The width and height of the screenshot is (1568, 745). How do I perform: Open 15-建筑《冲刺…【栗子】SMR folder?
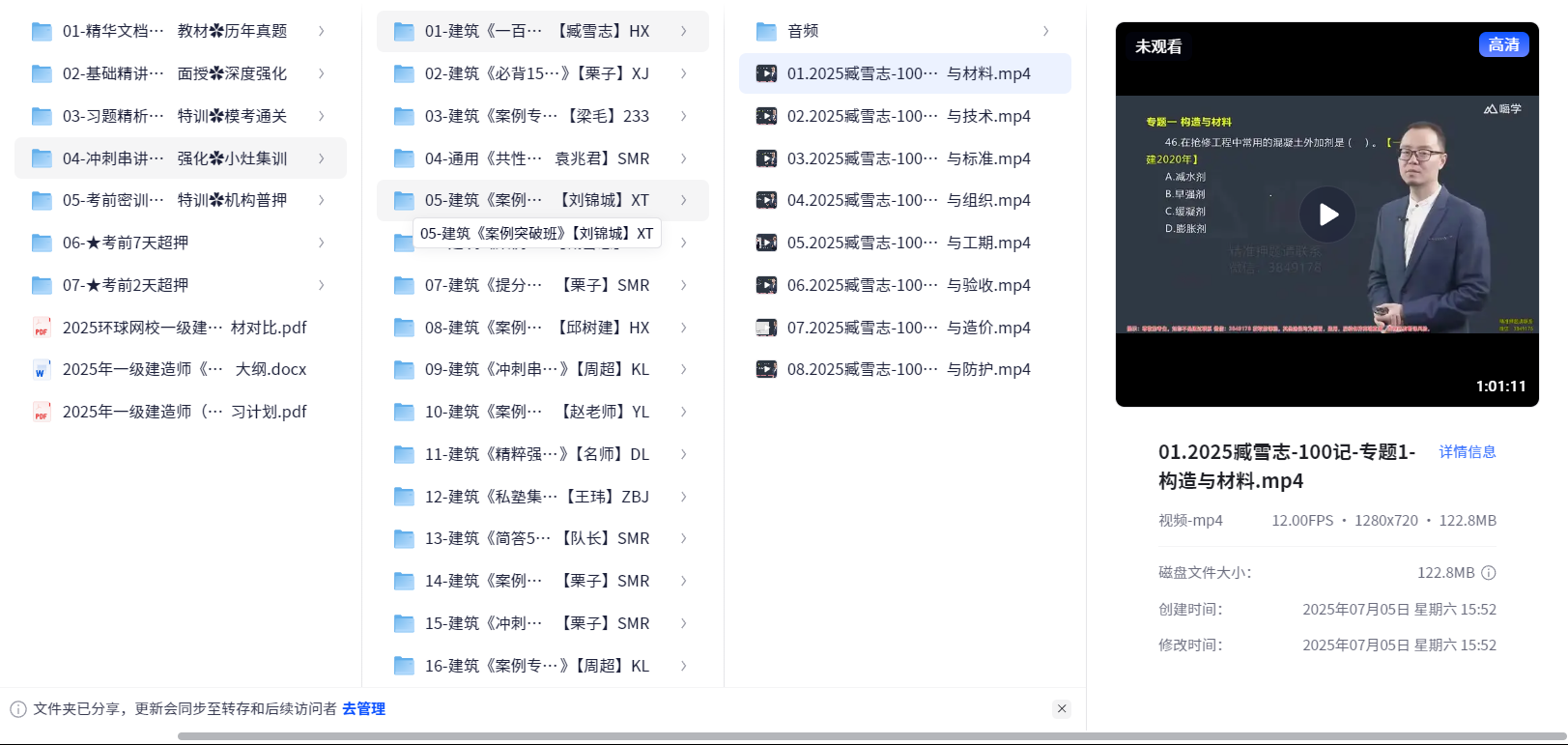pos(543,623)
